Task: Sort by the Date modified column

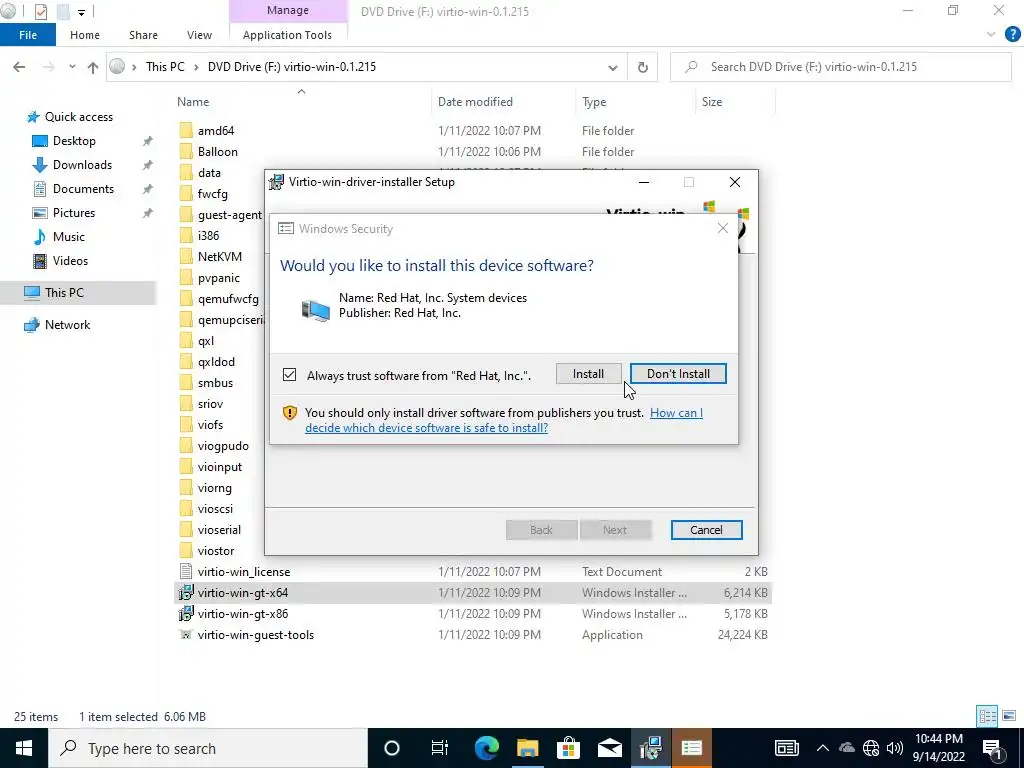Action: 475,102
